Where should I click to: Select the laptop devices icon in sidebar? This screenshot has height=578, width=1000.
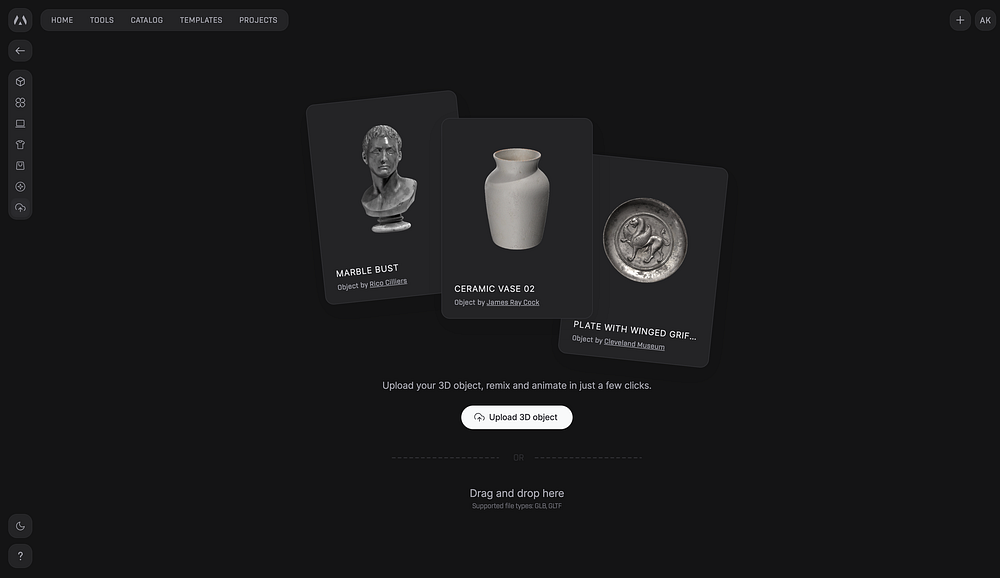[x=20, y=124]
